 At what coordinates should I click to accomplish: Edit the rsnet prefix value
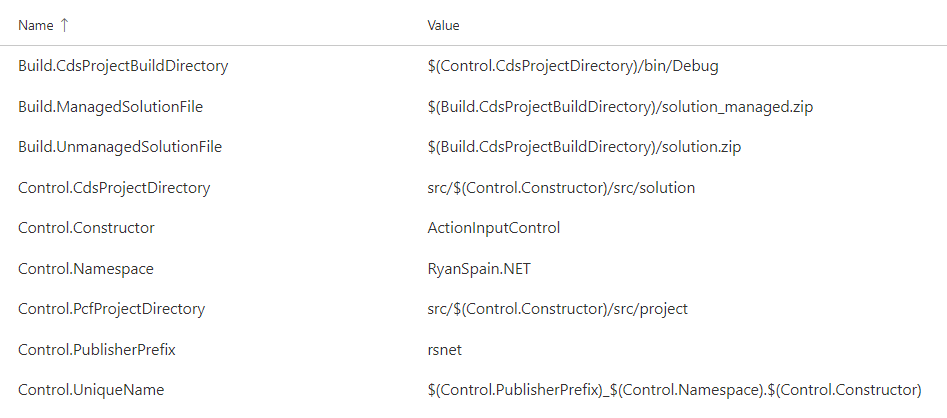point(445,350)
